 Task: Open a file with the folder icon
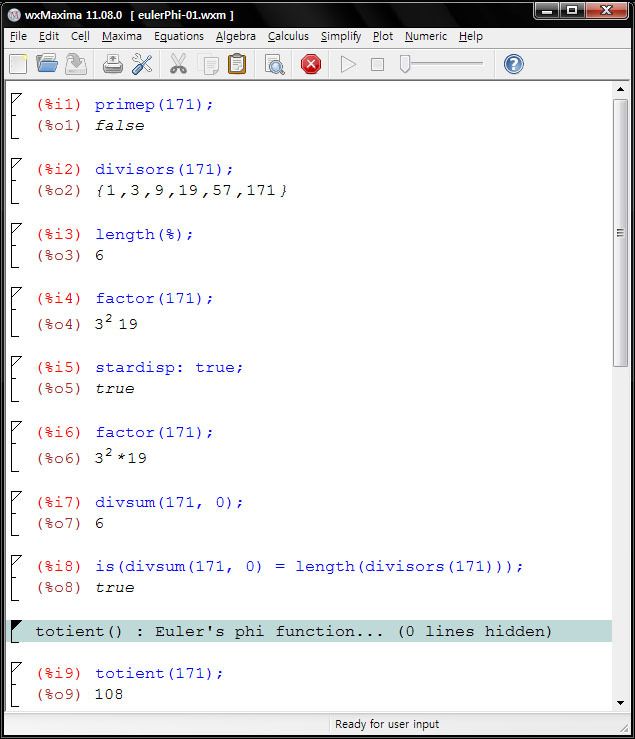tap(47, 64)
